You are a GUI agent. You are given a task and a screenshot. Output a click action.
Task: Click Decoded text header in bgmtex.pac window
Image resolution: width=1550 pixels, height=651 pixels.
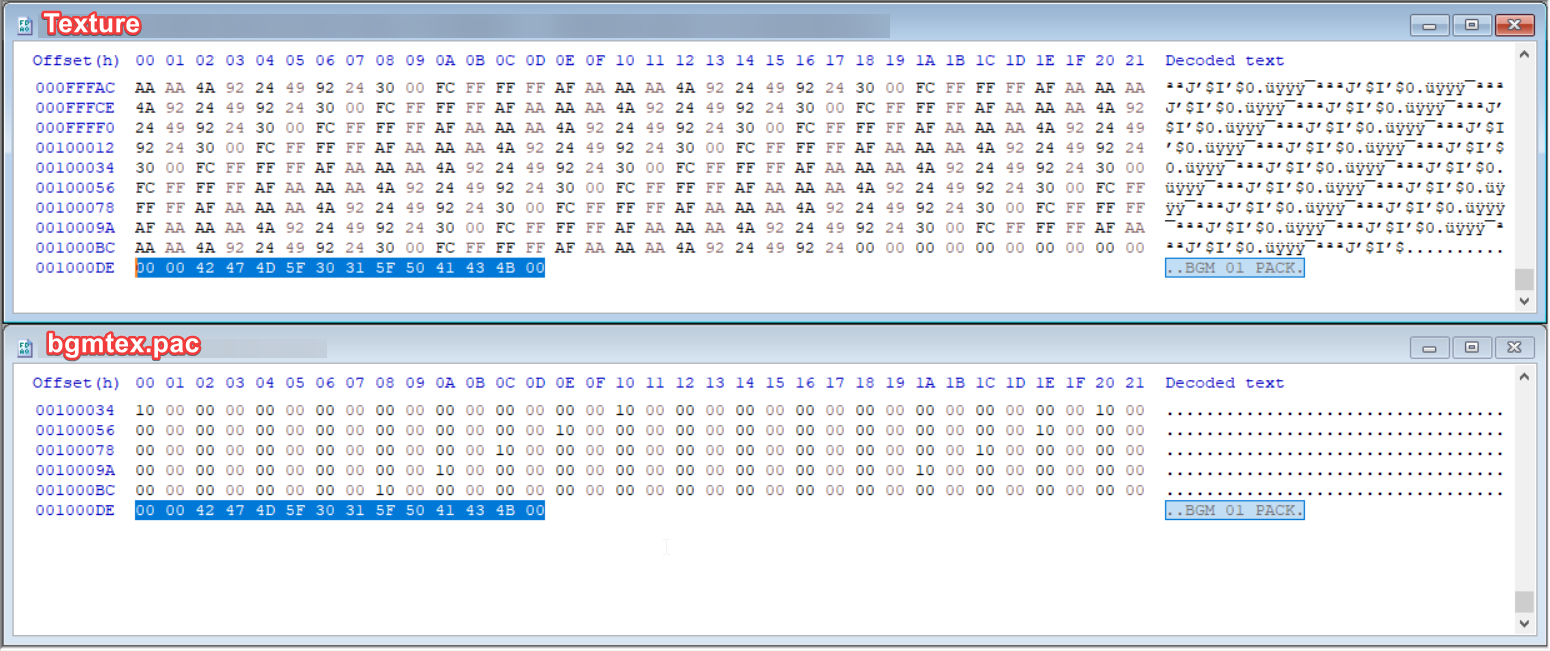point(1225,383)
